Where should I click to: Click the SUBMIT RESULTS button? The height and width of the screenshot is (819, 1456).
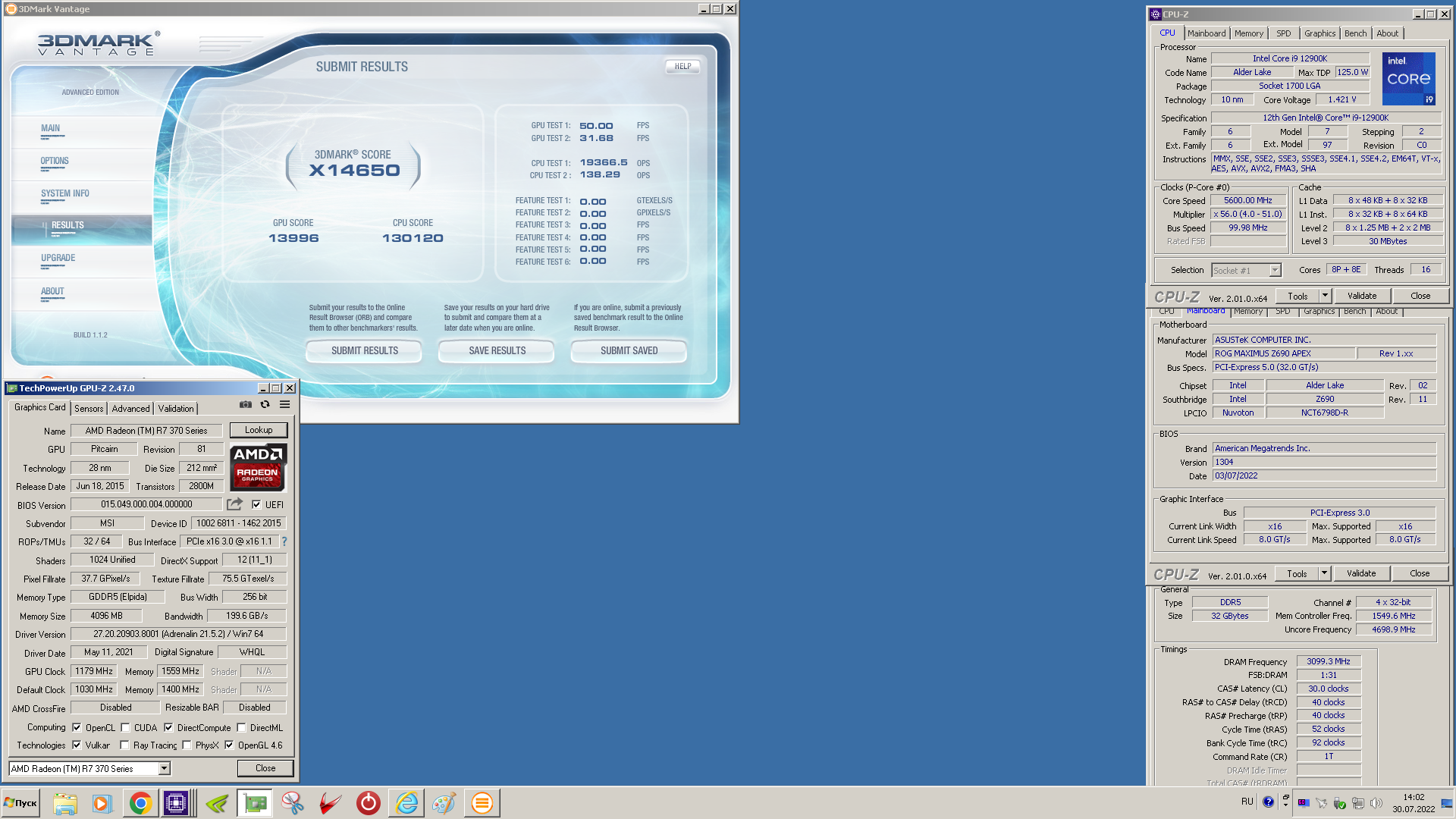point(365,350)
